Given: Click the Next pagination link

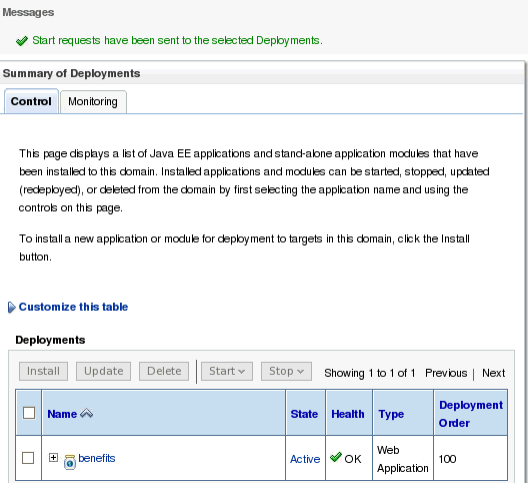Looking at the screenshot, I should (x=493, y=373).
